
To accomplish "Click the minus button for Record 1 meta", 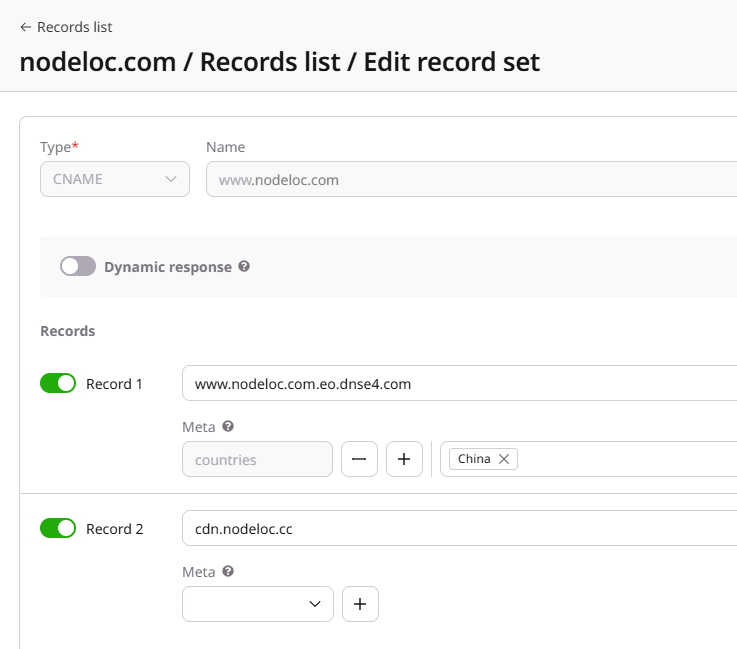I will [359, 459].
